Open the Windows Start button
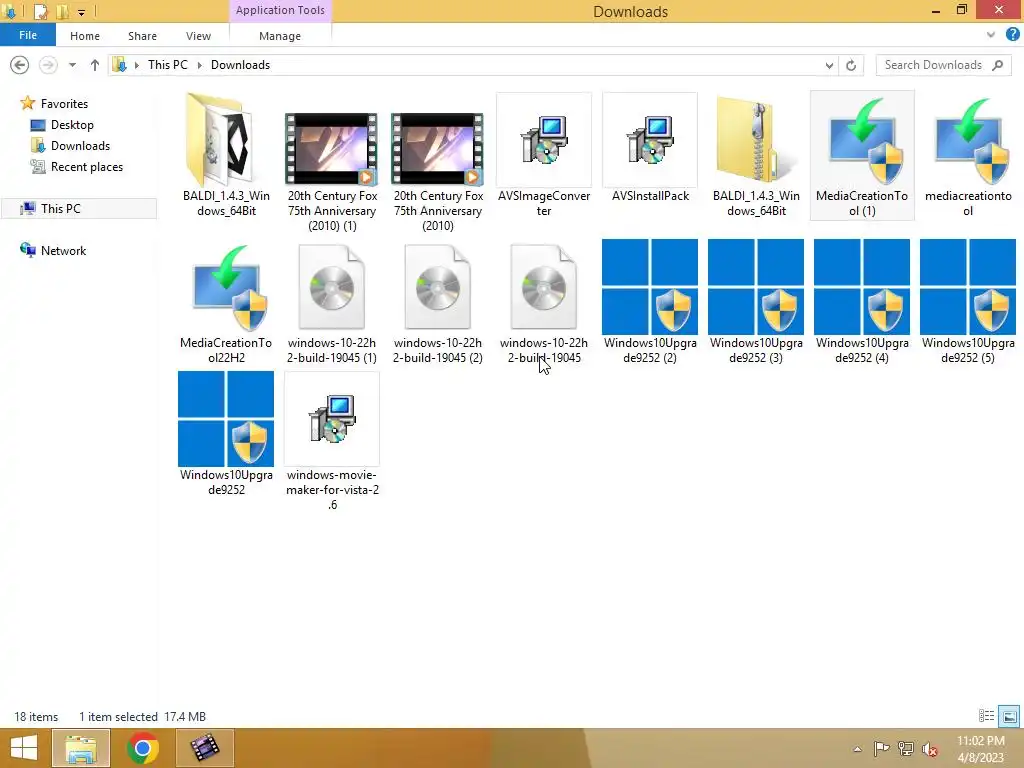Screen dimensions: 1024x768 tap(24, 748)
